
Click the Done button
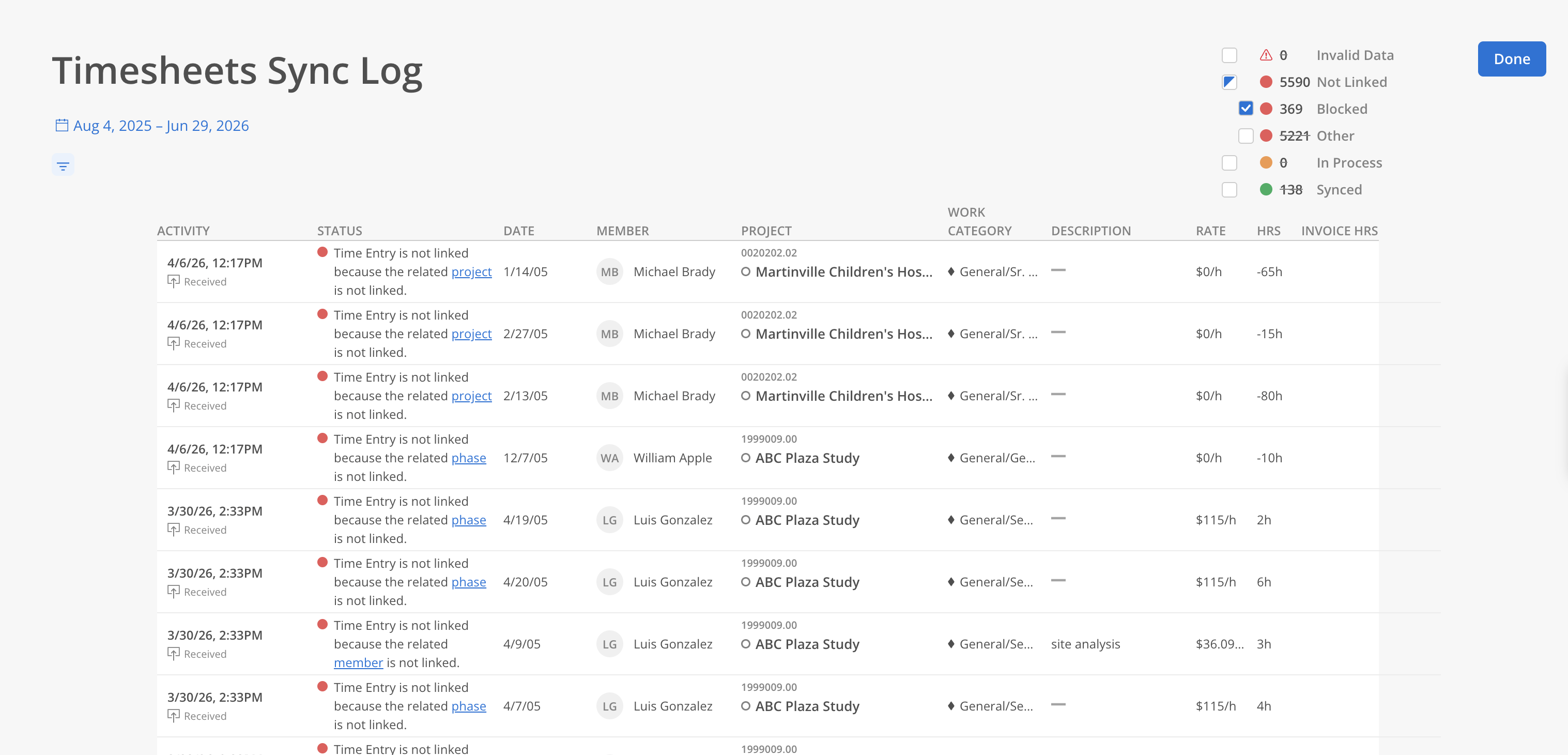[x=1511, y=59]
